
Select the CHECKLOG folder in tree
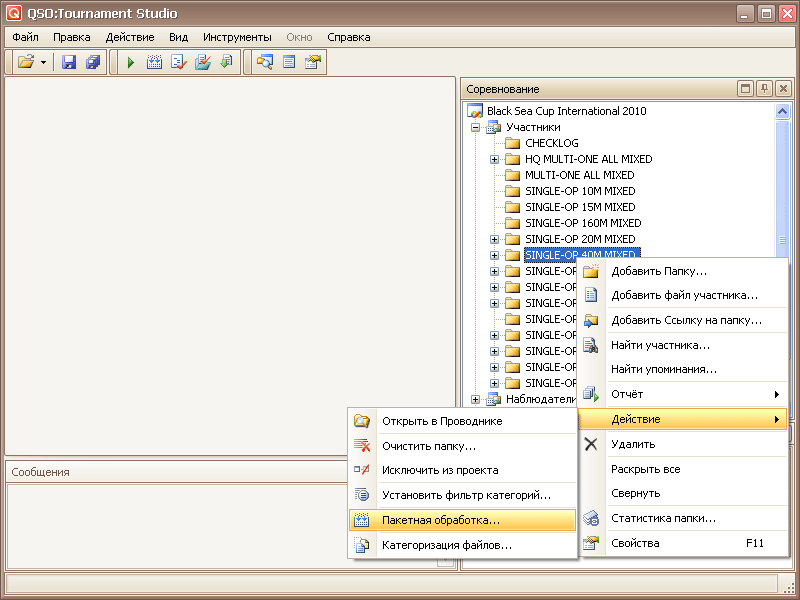click(551, 143)
